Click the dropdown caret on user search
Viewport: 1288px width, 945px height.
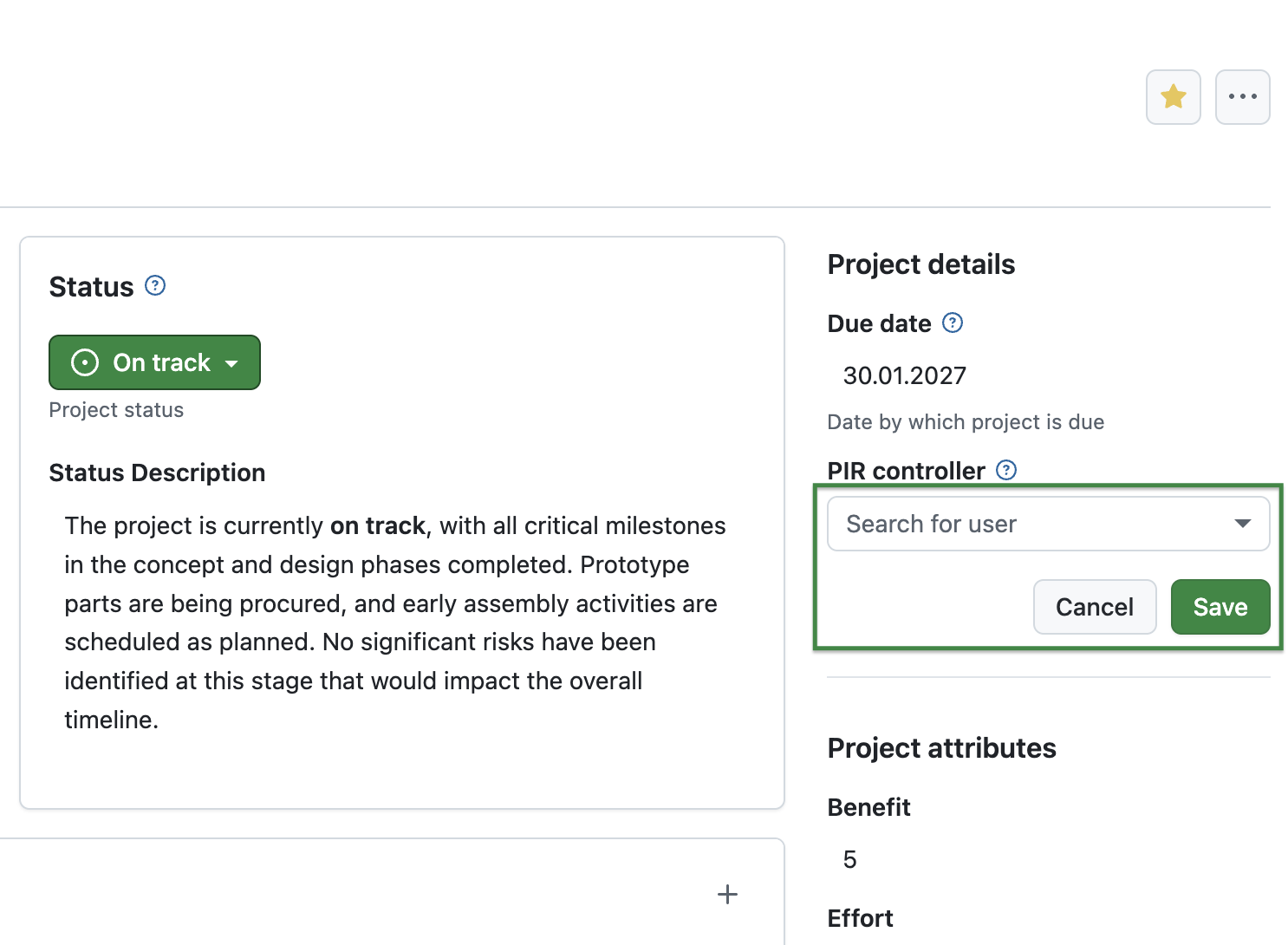(1243, 524)
